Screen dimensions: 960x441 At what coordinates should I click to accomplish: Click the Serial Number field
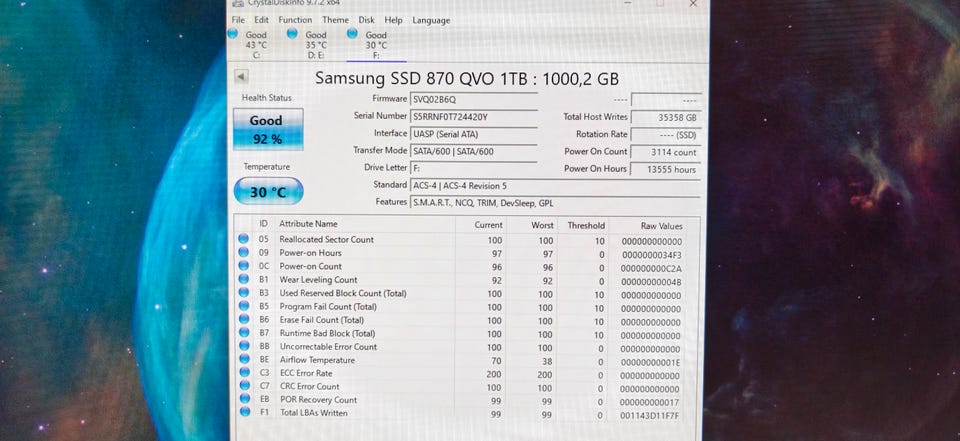tap(474, 116)
